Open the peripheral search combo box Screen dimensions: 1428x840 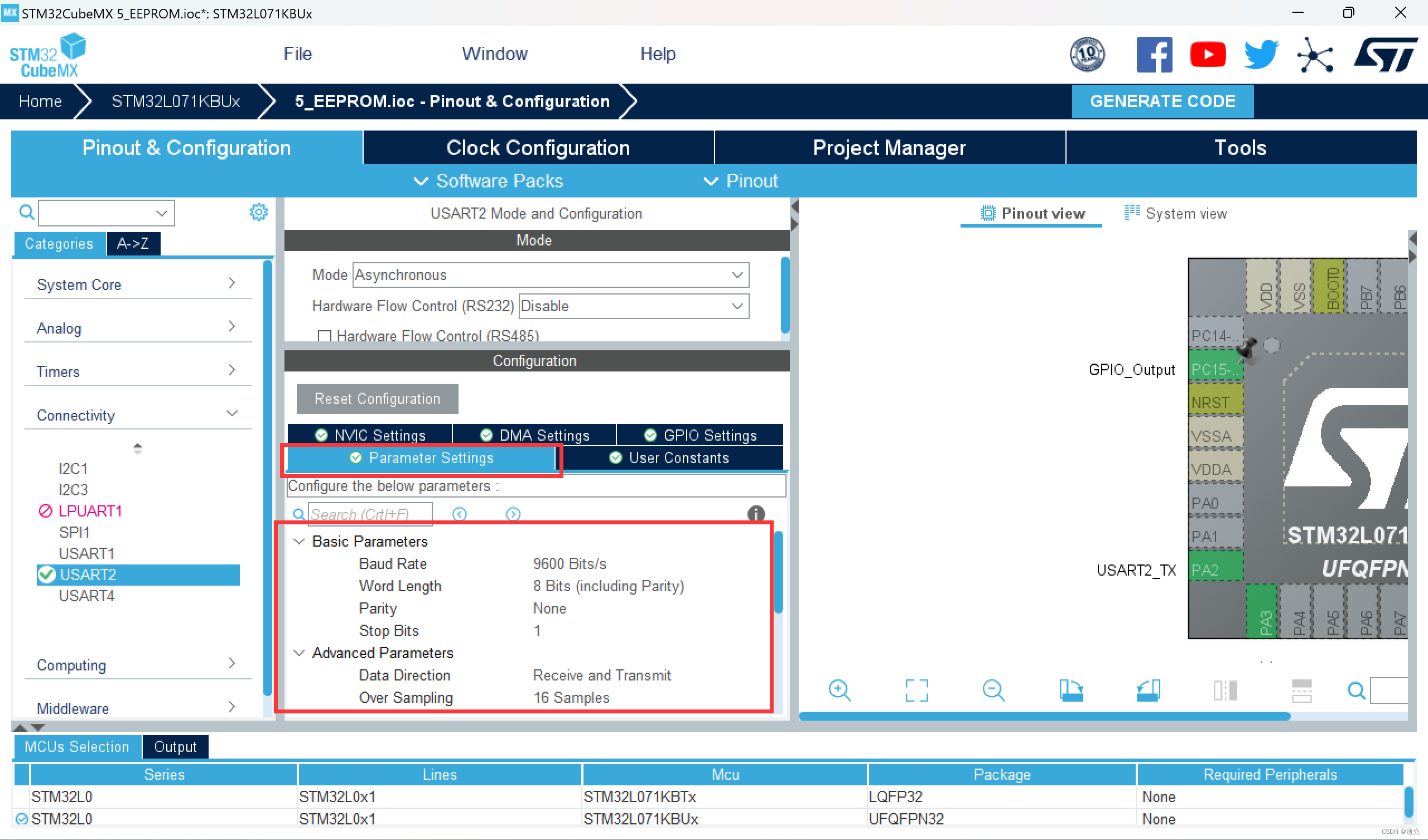coord(107,213)
